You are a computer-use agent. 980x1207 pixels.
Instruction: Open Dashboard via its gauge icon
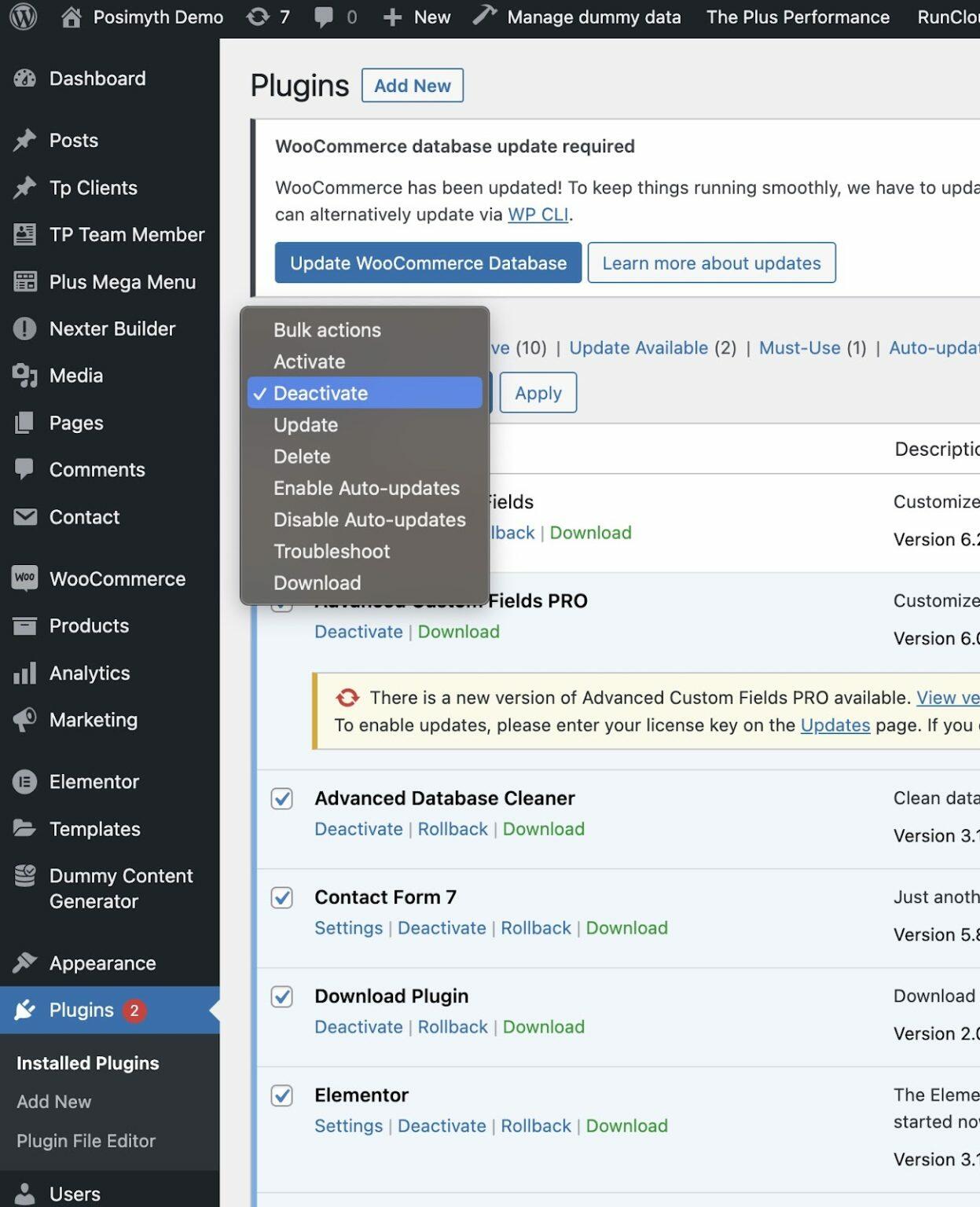[x=25, y=79]
